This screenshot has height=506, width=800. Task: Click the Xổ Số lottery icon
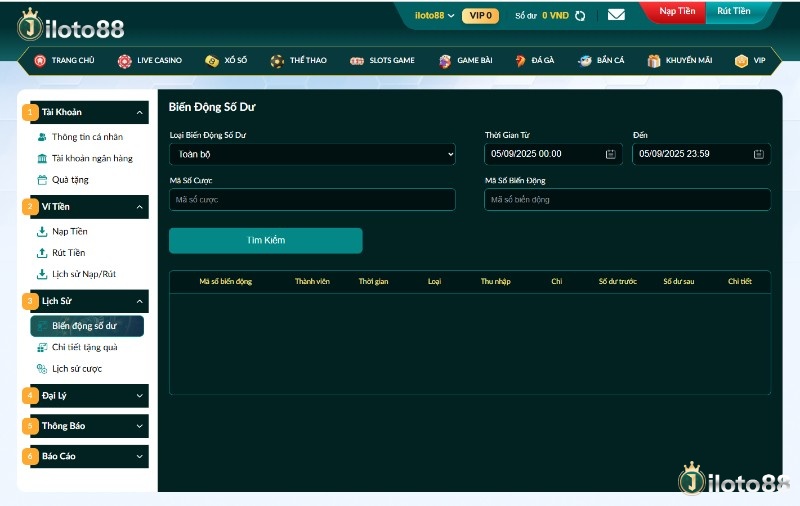[x=212, y=61]
